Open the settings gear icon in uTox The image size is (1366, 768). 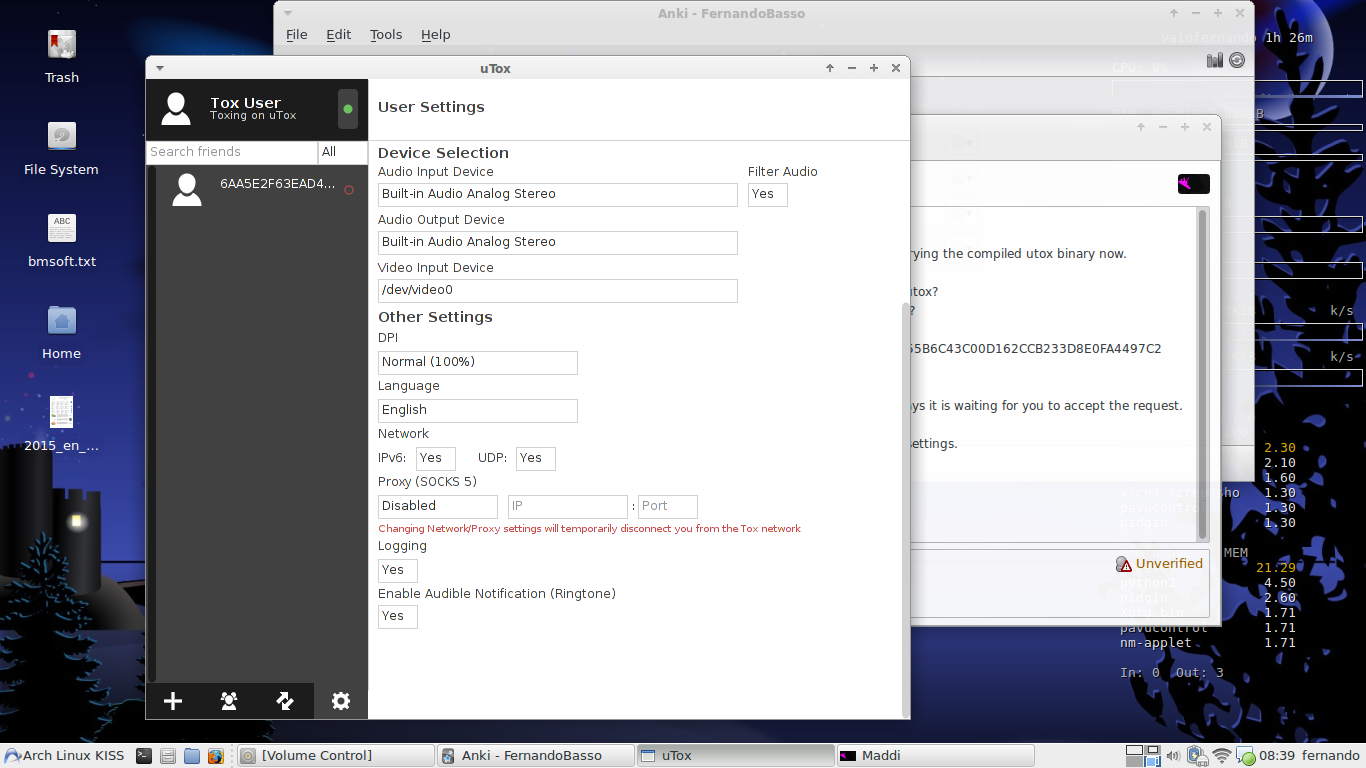(x=341, y=701)
